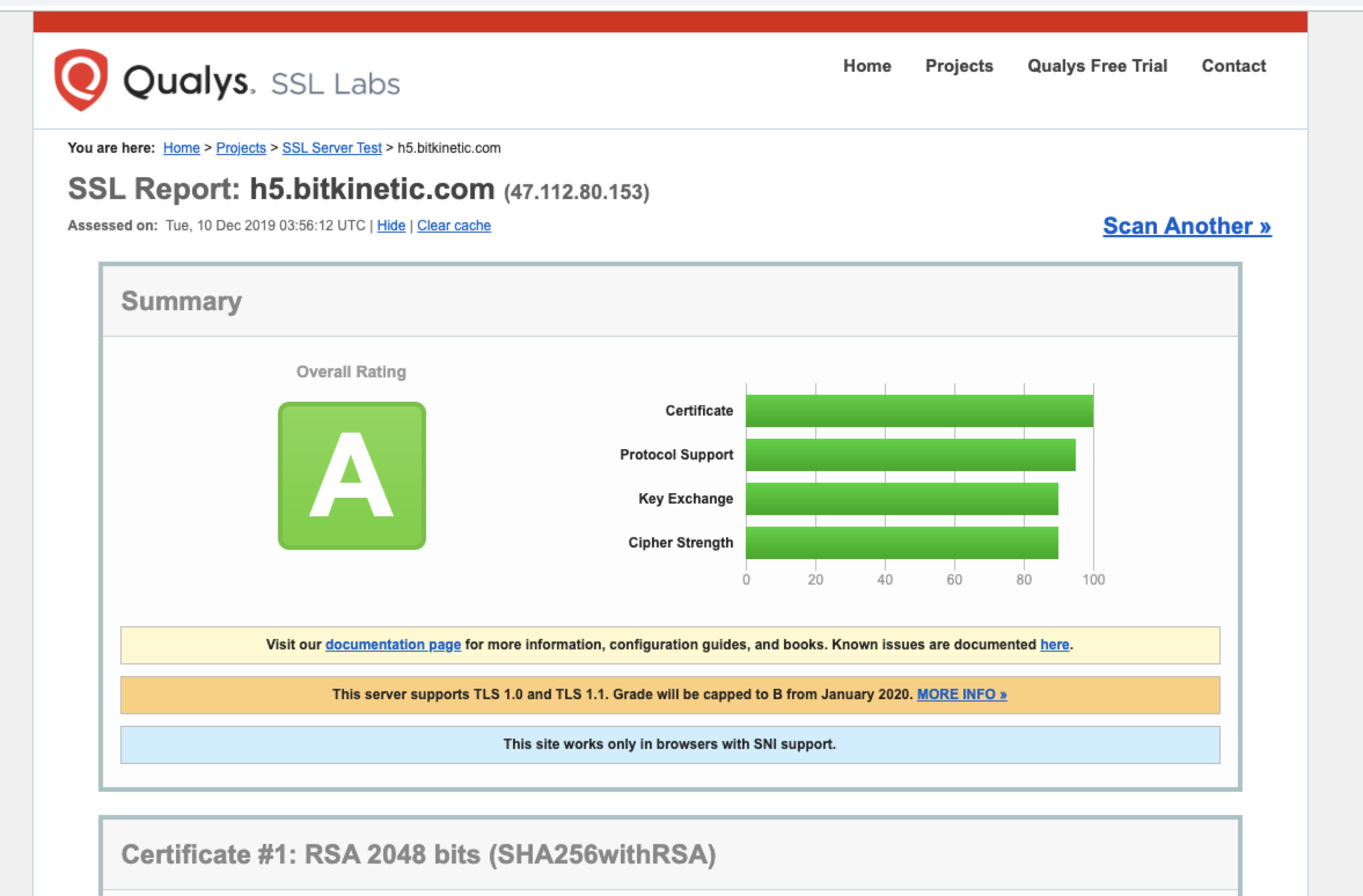Click the Hide assessment link
Image resolution: width=1363 pixels, height=896 pixels.
coord(391,226)
